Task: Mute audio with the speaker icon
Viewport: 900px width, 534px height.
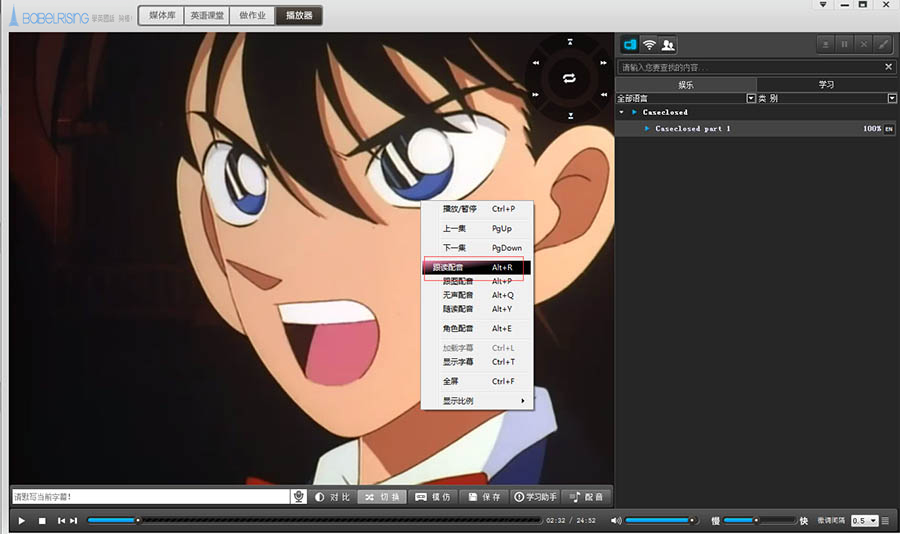Action: point(616,521)
